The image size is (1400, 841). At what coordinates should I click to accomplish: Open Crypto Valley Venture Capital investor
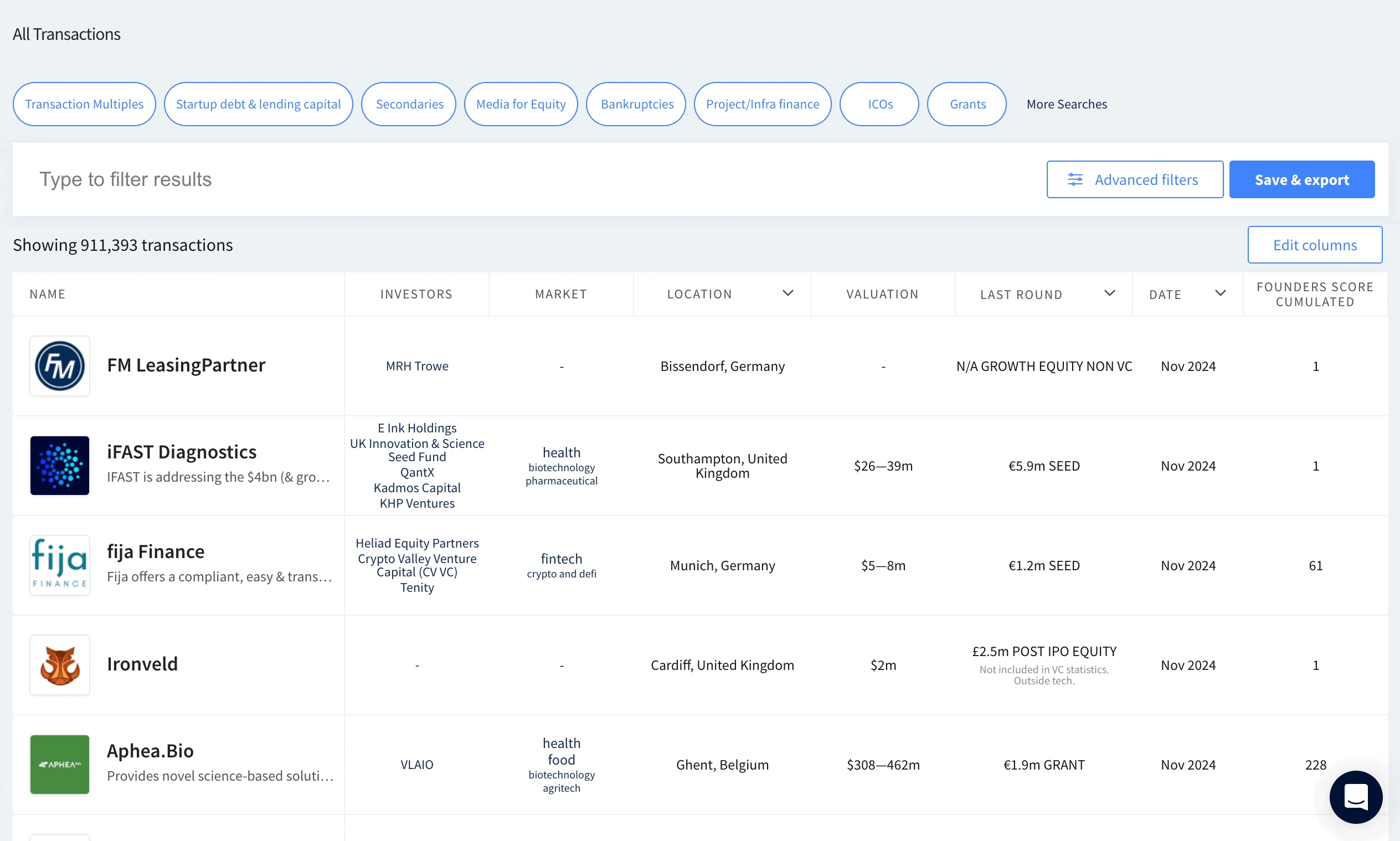(x=417, y=565)
